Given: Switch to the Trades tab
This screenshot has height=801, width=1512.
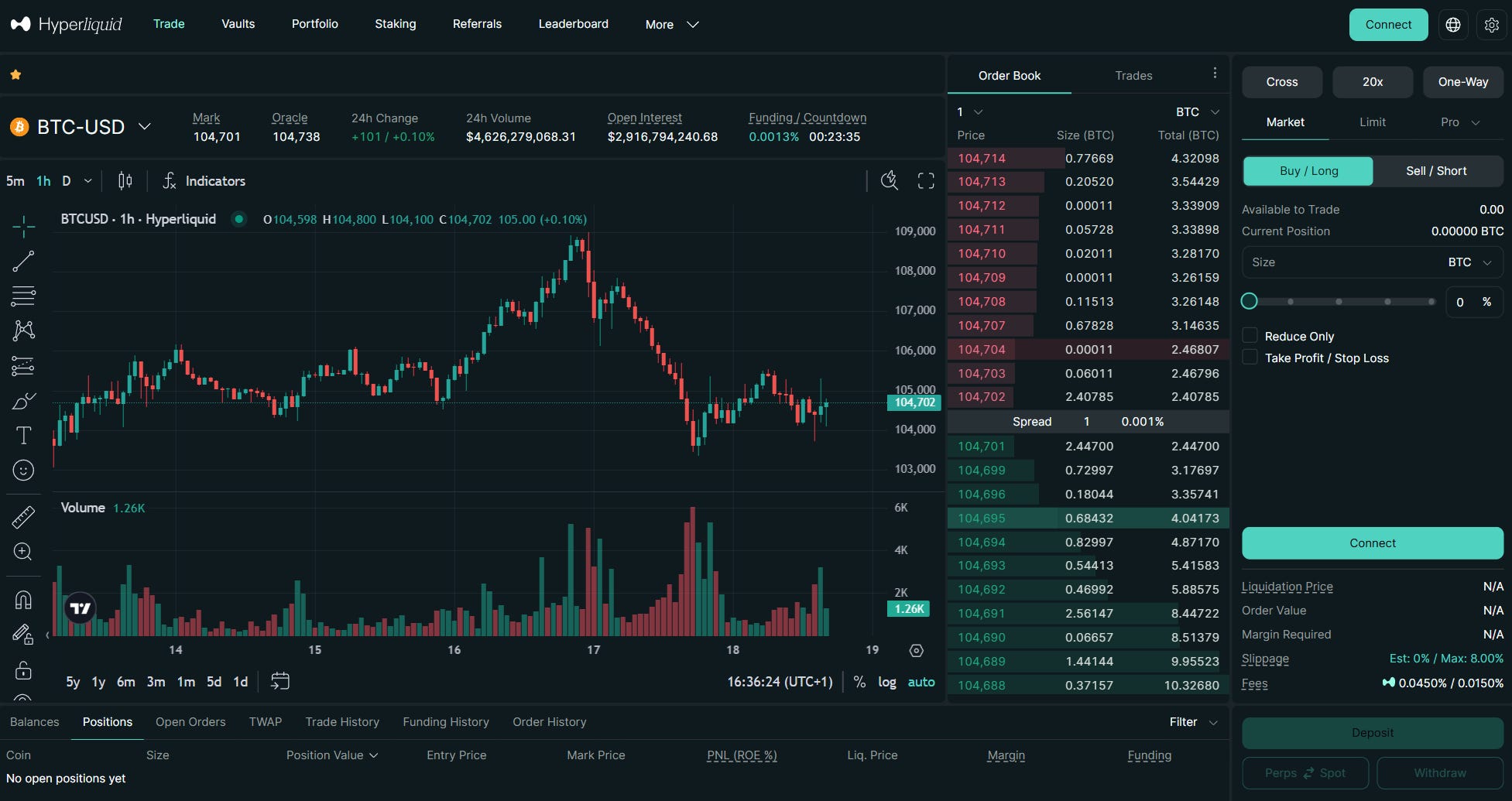Looking at the screenshot, I should (x=1133, y=75).
